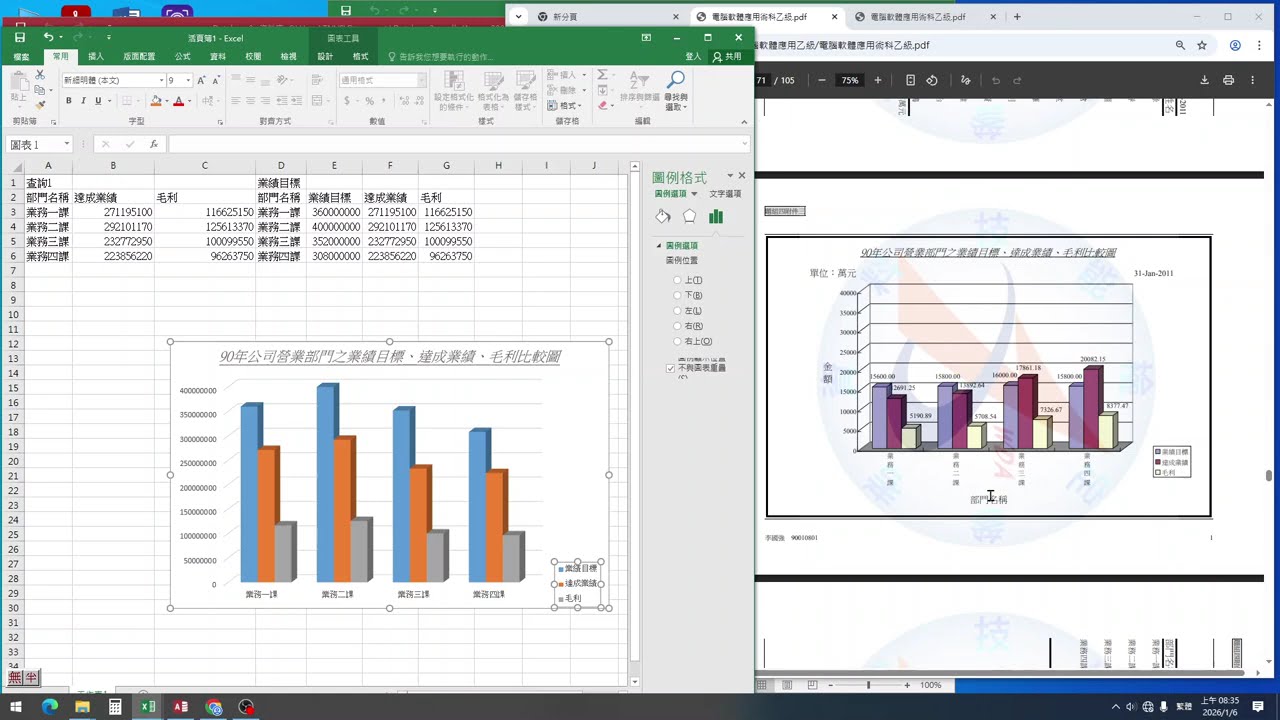Open a new Chrome tab with plus button
1280x720 pixels.
coord(1017,17)
